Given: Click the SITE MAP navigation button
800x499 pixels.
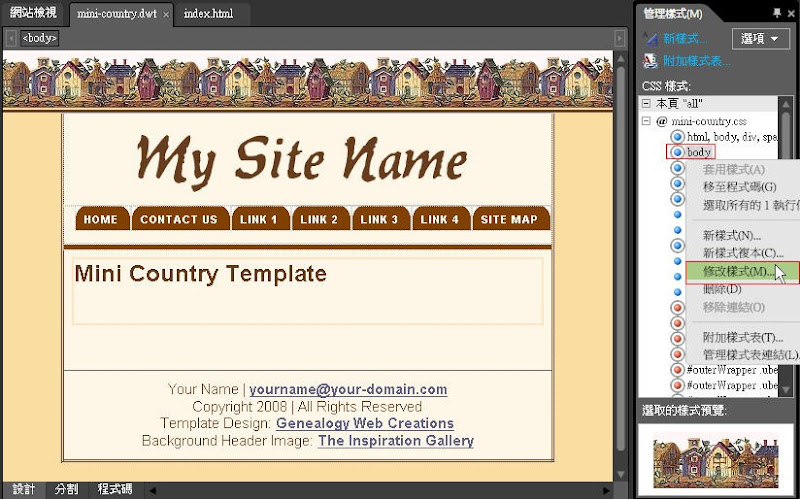Looking at the screenshot, I should (x=511, y=218).
